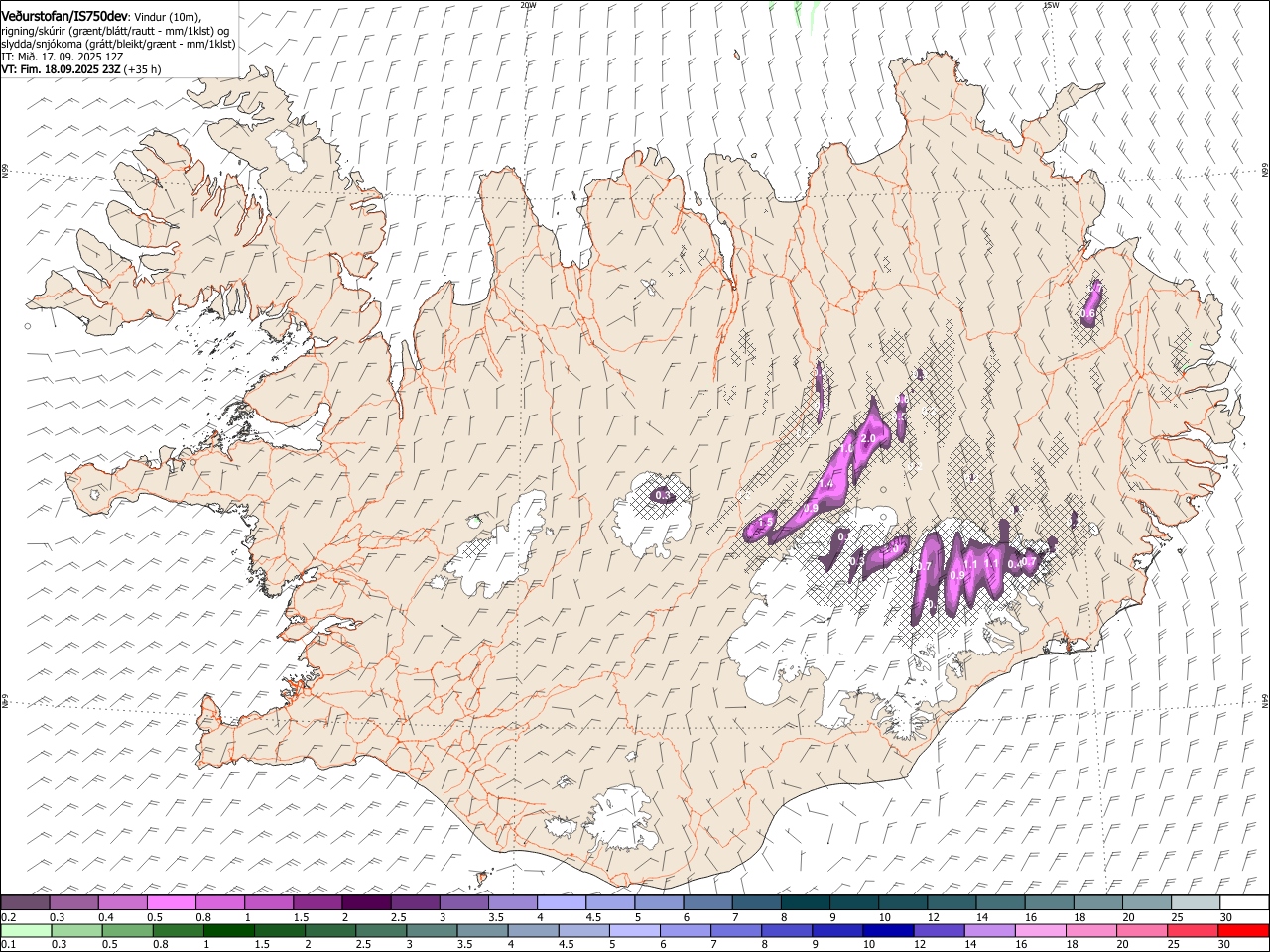1270x952 pixels.
Task: Click the 66N latitude label on the right edge
Action: click(1265, 171)
